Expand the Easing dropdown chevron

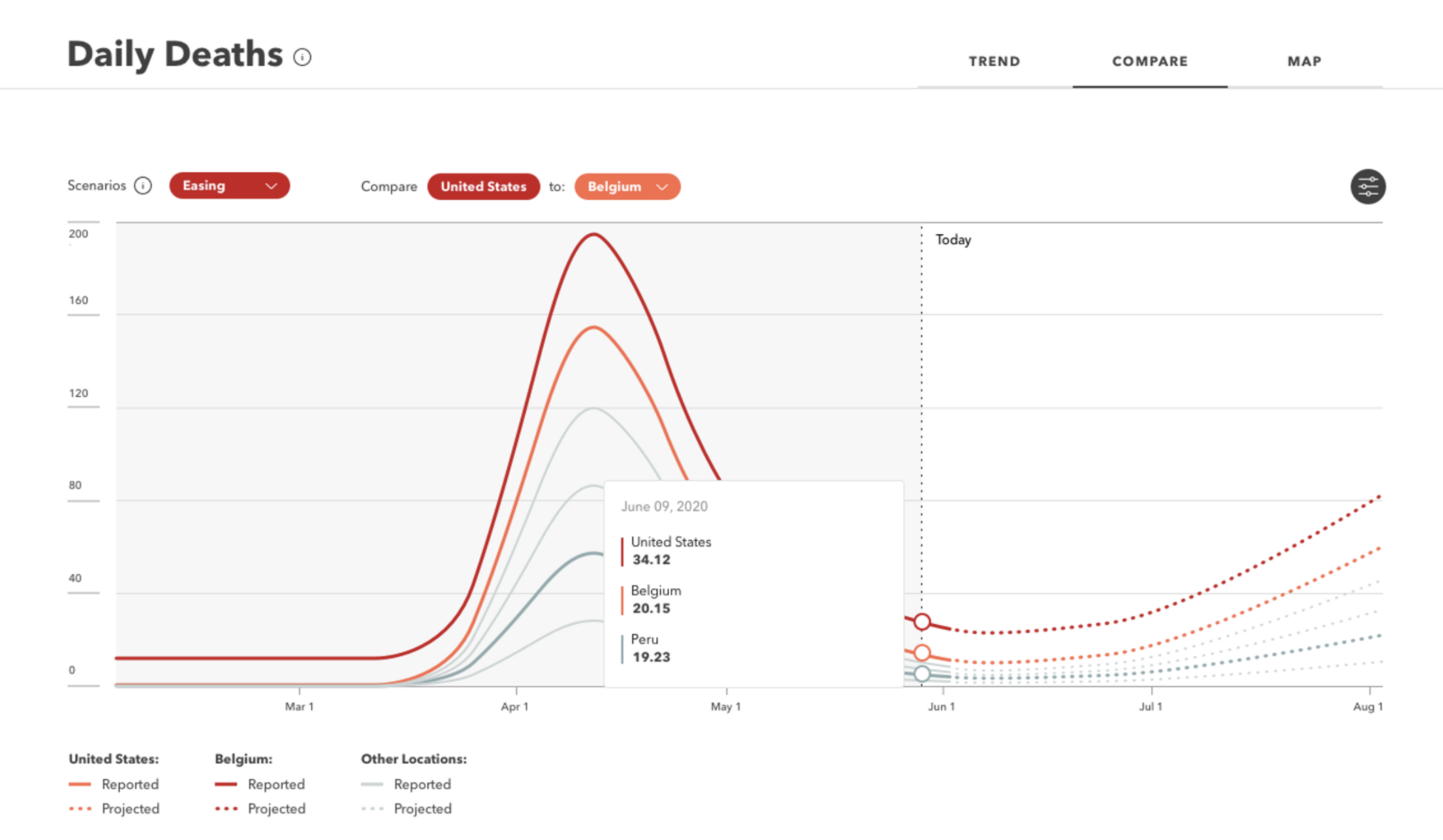click(271, 185)
